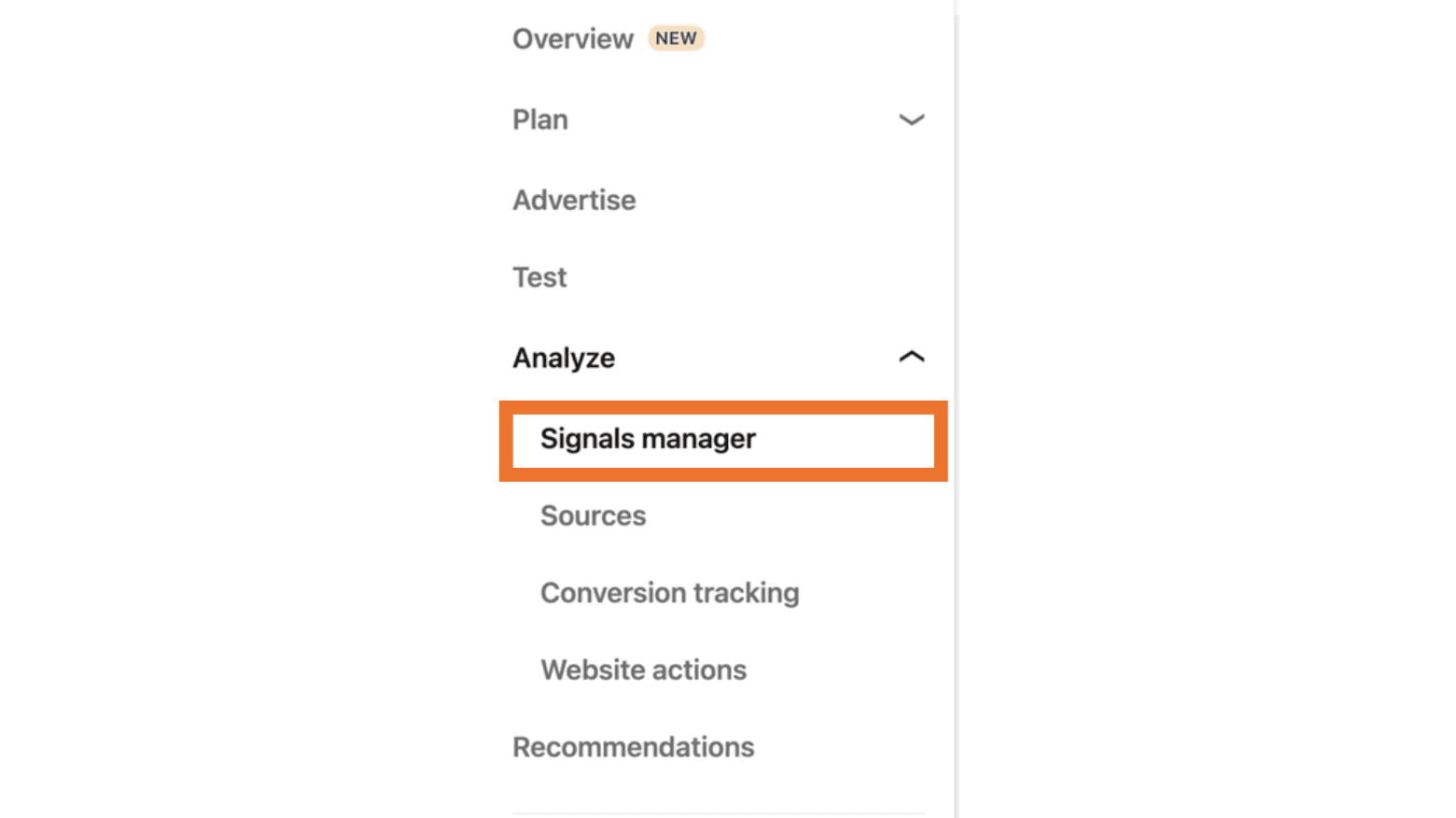Open the Advertise section

click(x=573, y=199)
